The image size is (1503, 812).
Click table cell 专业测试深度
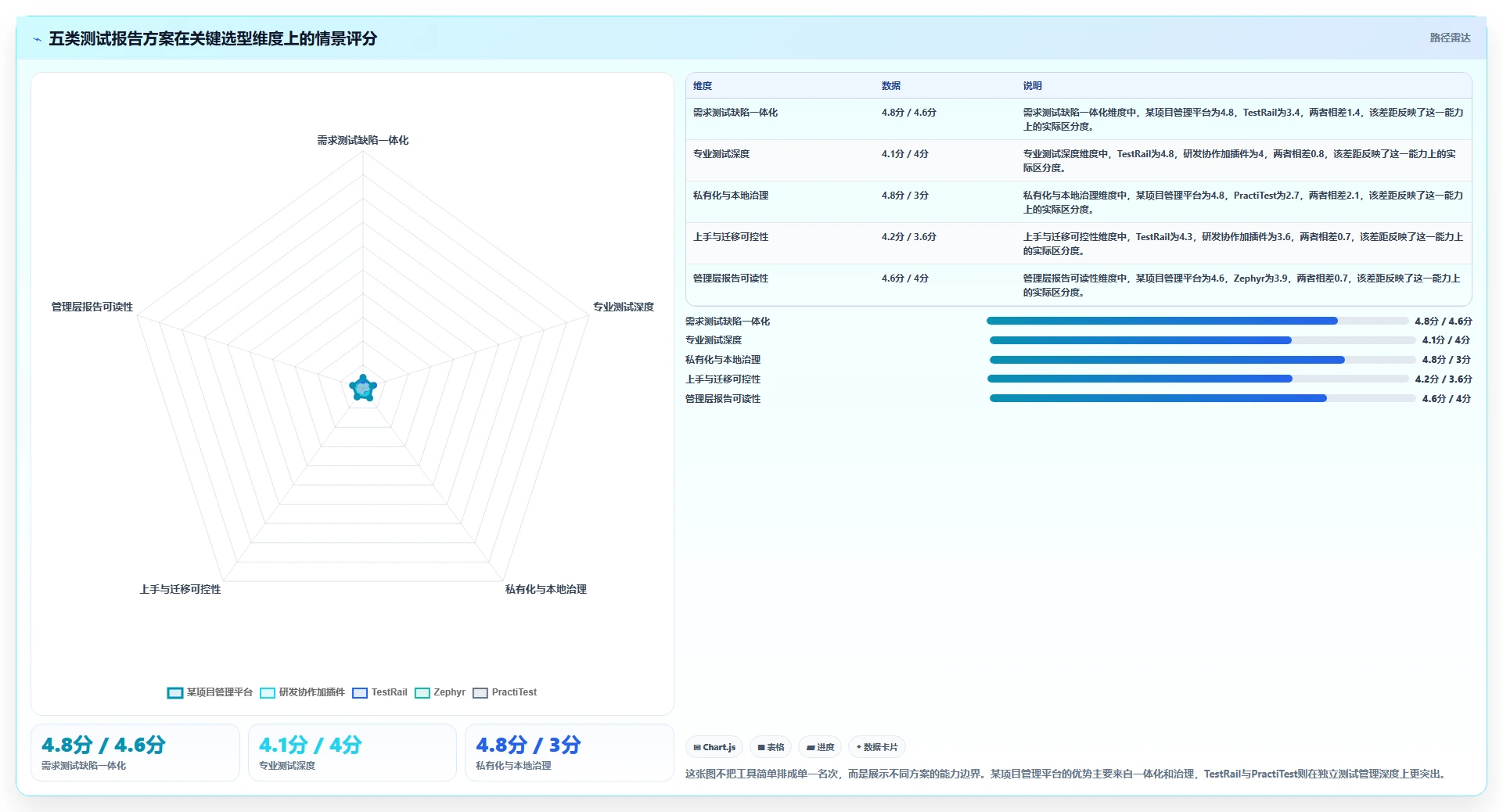click(721, 154)
